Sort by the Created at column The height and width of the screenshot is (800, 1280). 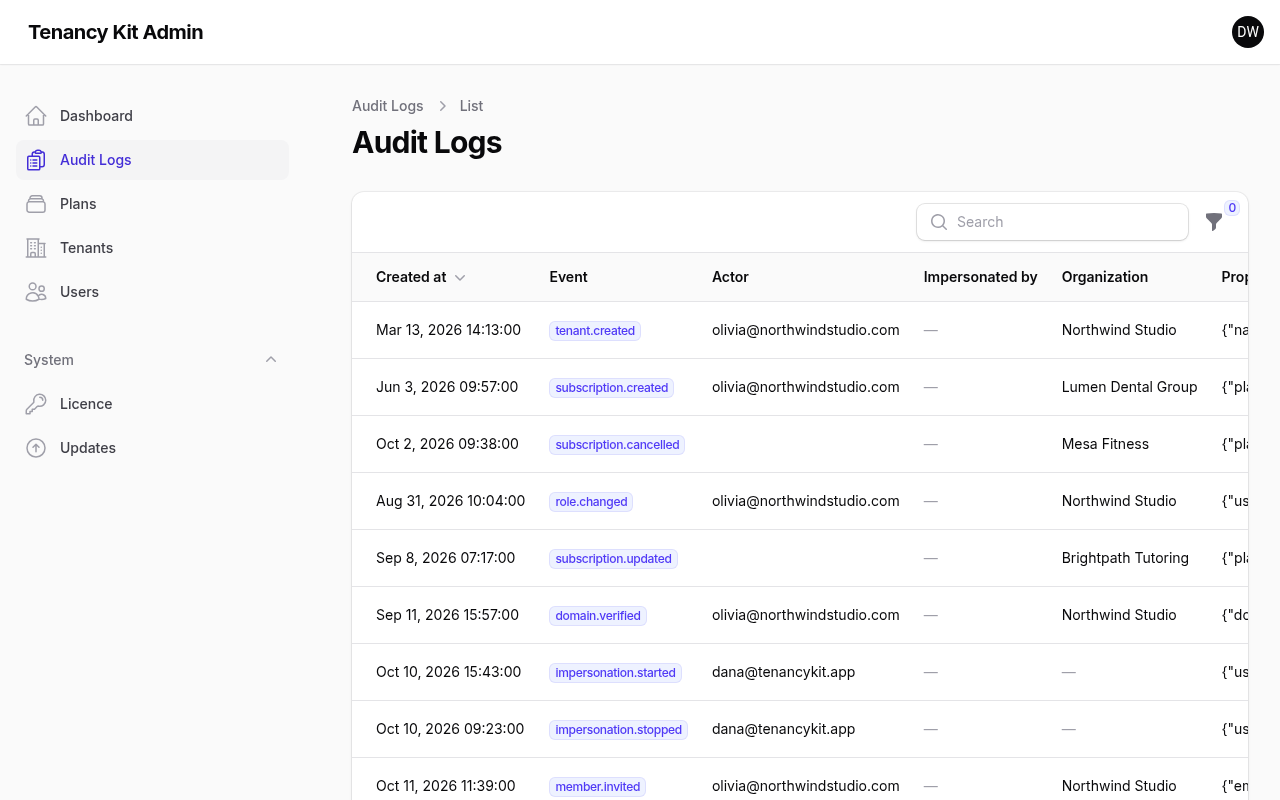421,277
